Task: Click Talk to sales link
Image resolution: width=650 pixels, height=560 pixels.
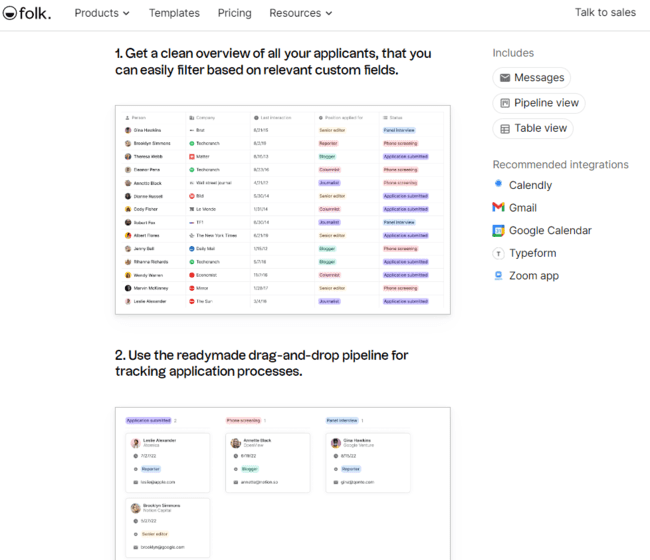Action: (605, 12)
